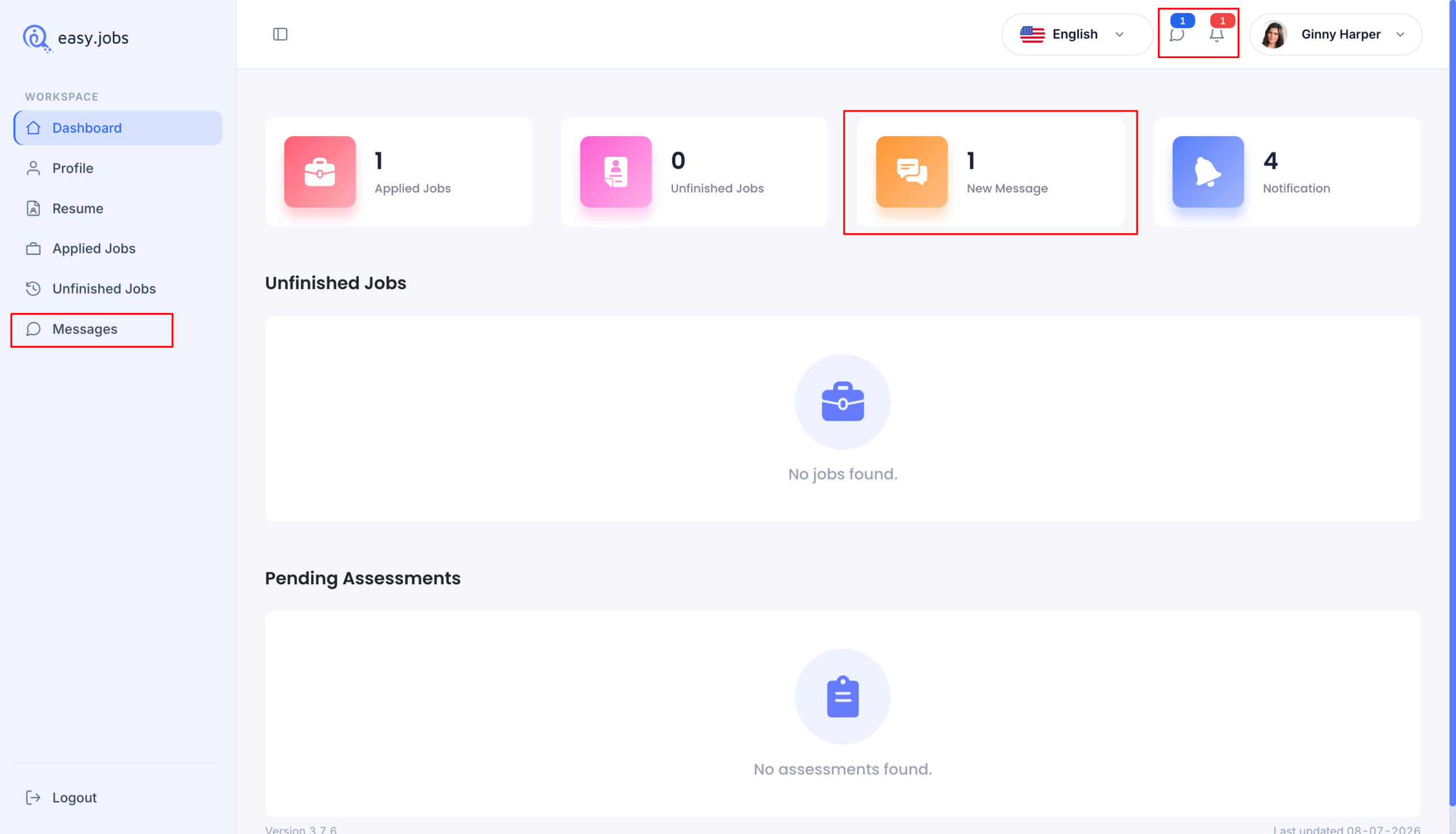This screenshot has width=1456, height=834.
Task: Open the chat messages icon in header
Action: (1177, 34)
